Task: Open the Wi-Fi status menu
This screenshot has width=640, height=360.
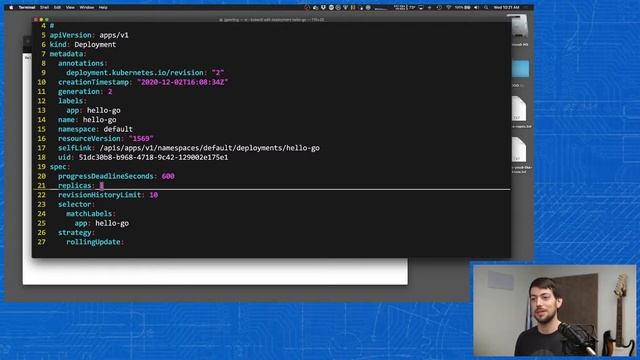Action: click(x=449, y=7)
